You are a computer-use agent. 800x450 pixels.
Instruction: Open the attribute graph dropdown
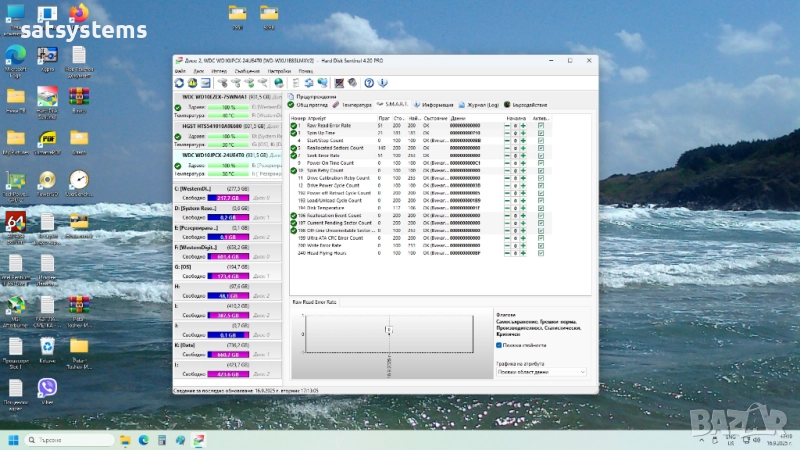click(540, 374)
